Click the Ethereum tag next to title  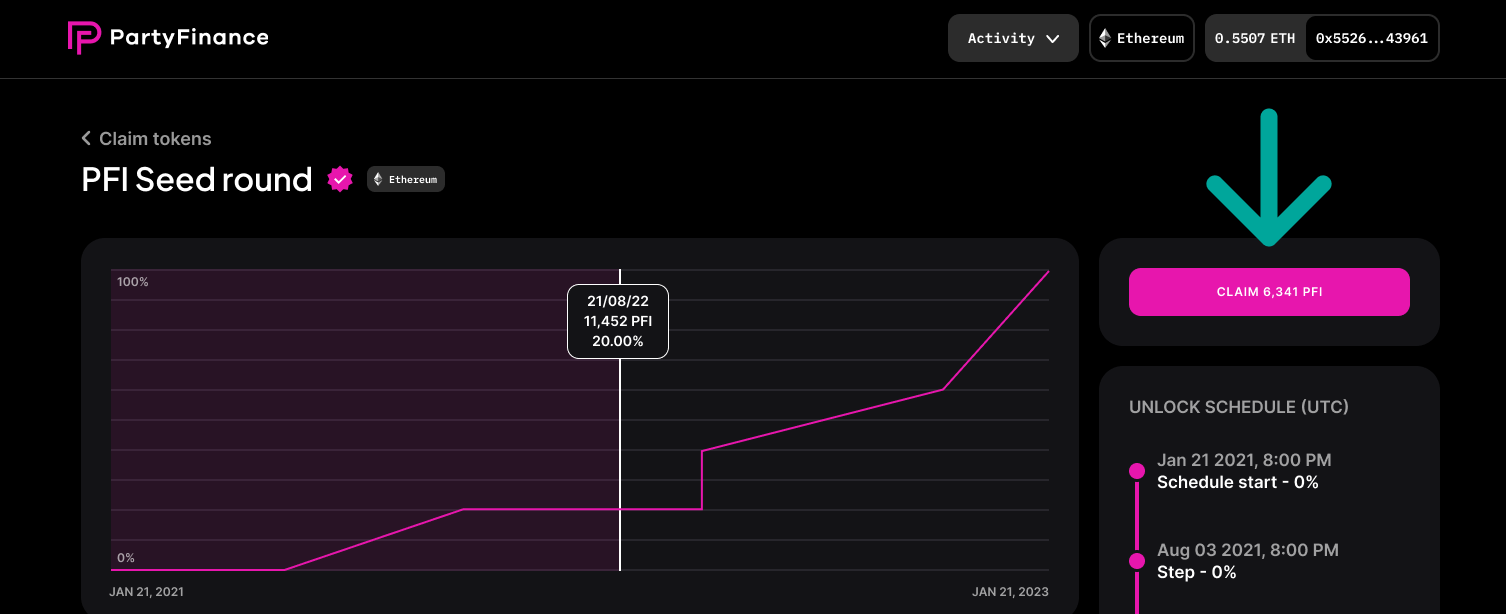pos(405,179)
